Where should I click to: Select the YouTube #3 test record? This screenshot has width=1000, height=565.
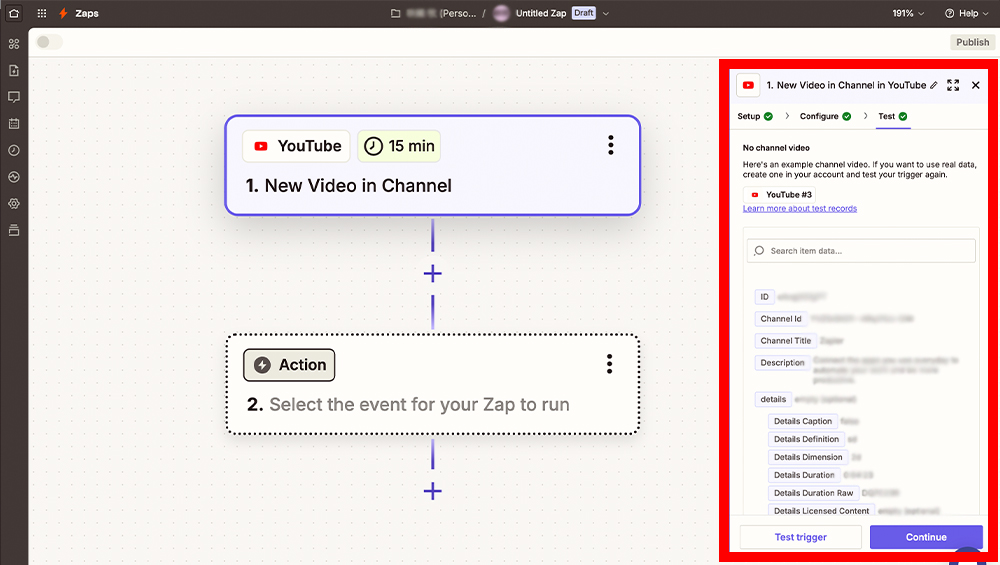coord(779,194)
